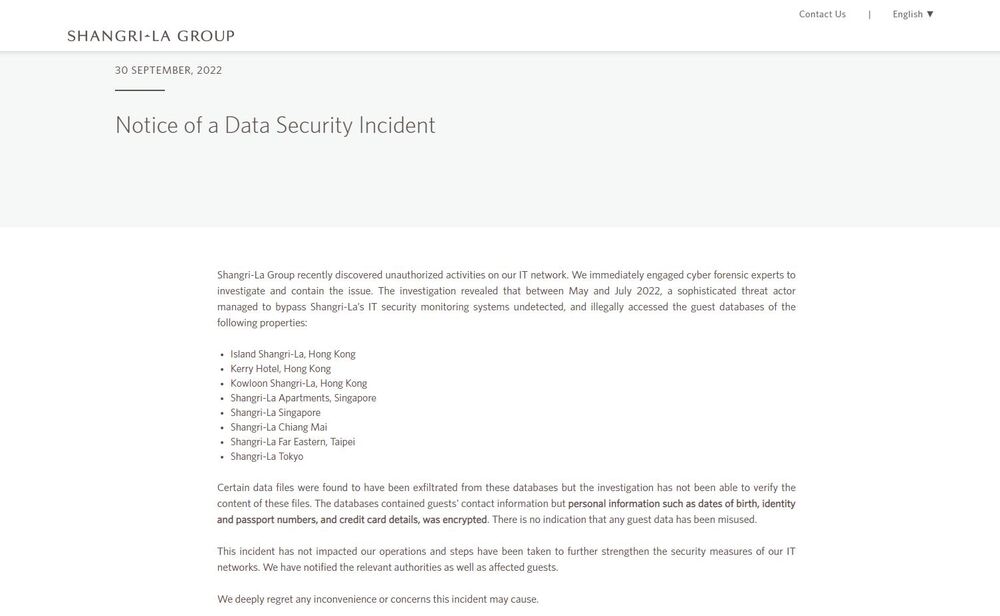Click the 'We deeply regret any inconvenience' sentence
The width and height of the screenshot is (1000, 616).
(377, 599)
